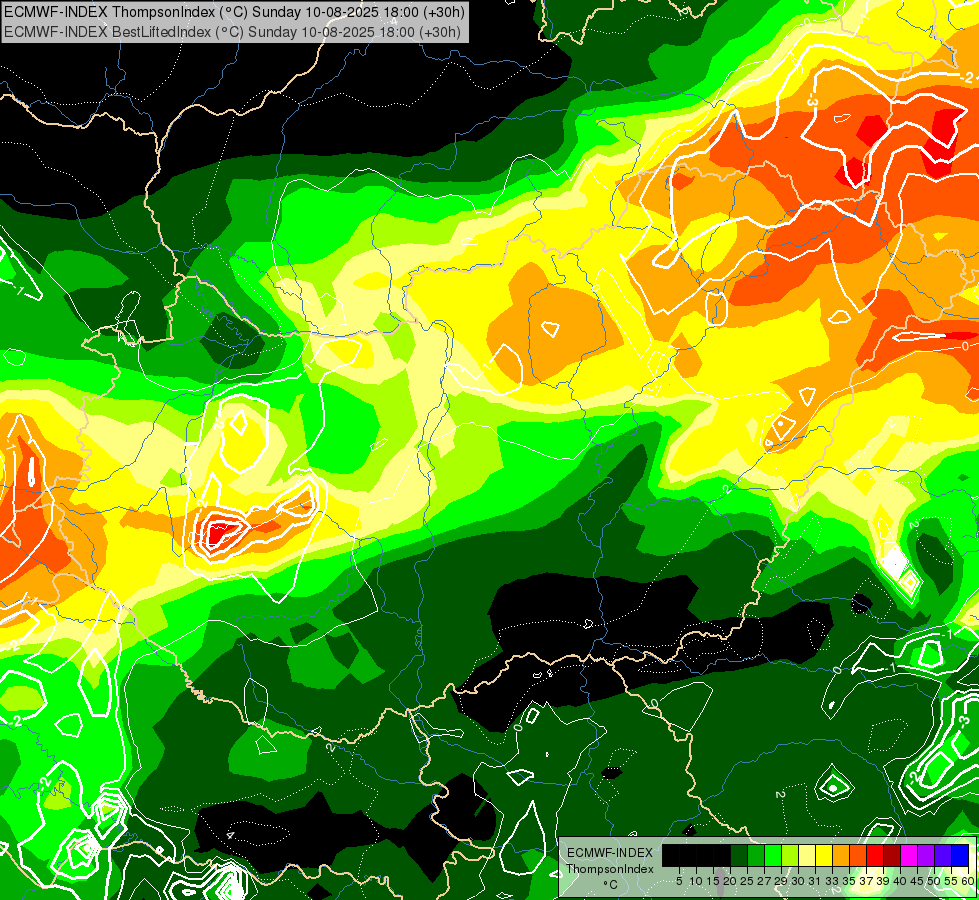The height and width of the screenshot is (900, 979).
Task: Select the dark red 39–40 legend swatch
Action: click(892, 855)
